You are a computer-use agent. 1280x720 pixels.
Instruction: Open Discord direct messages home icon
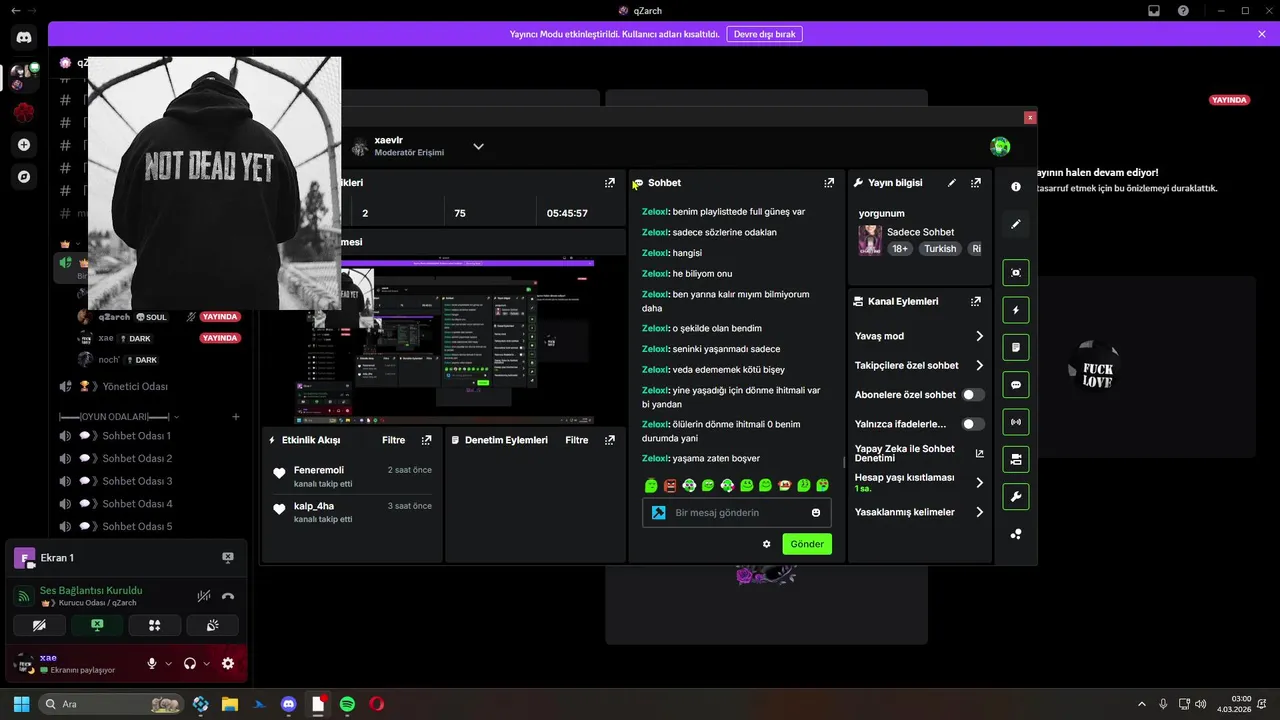24,37
